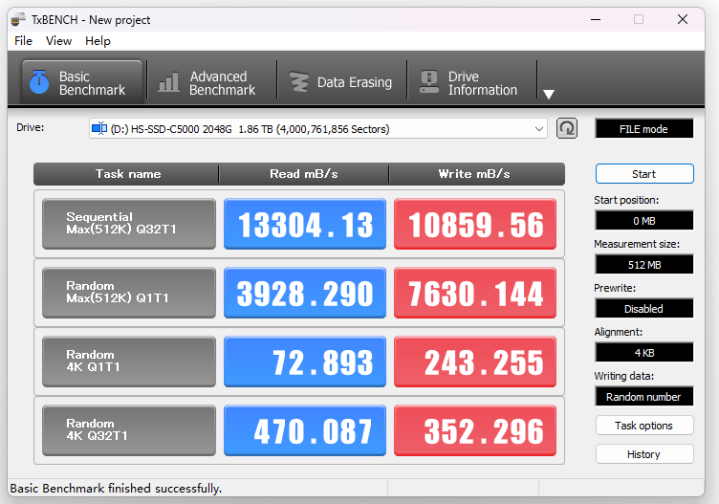Click the Task name column header

(x=127, y=174)
